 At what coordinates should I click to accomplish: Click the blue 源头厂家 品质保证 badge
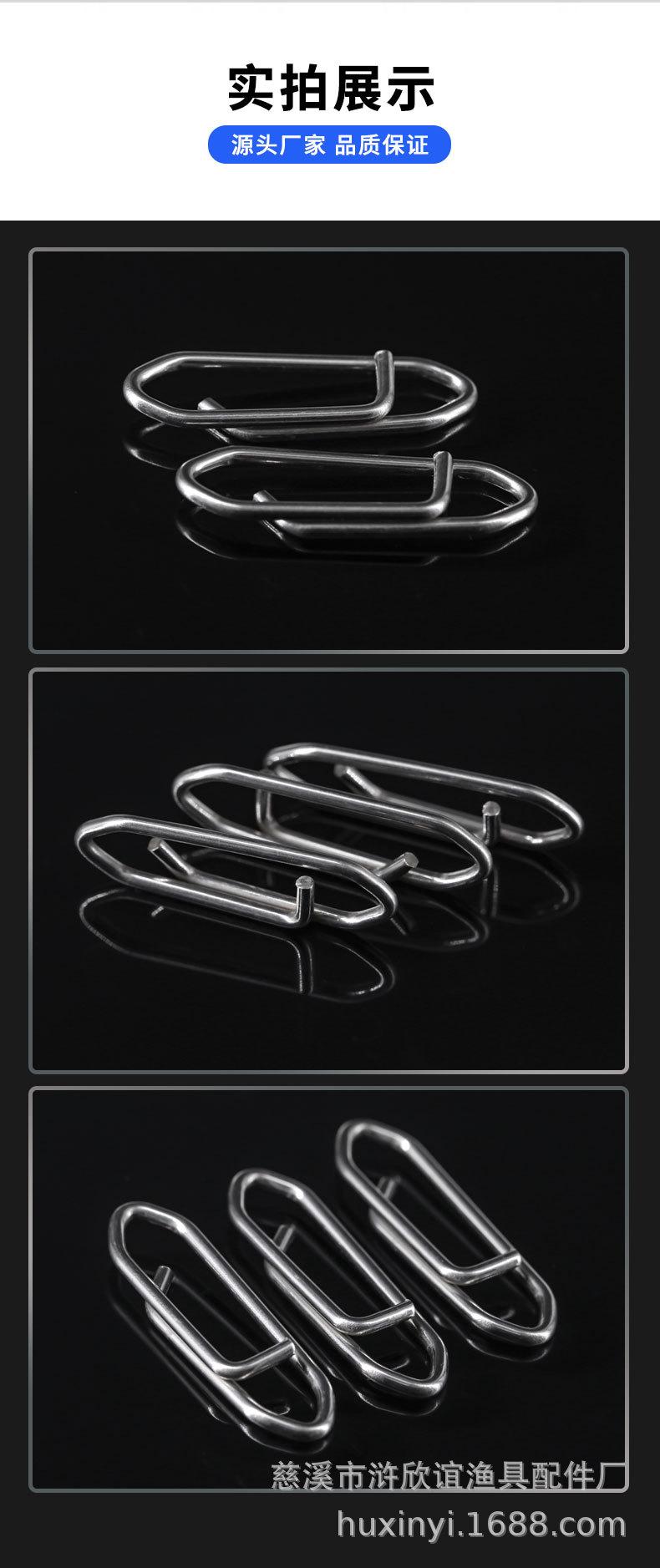329,145
